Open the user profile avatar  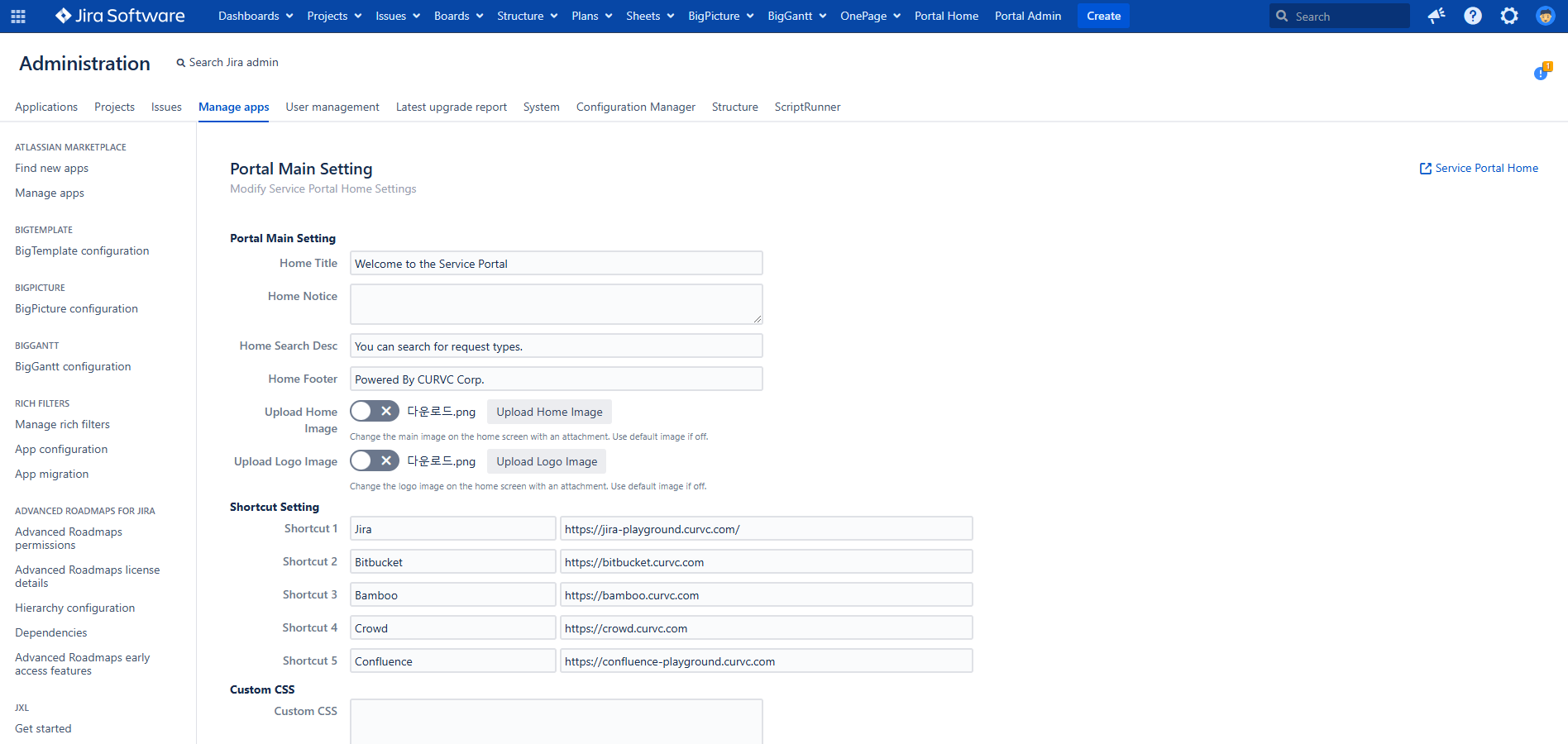pos(1546,16)
